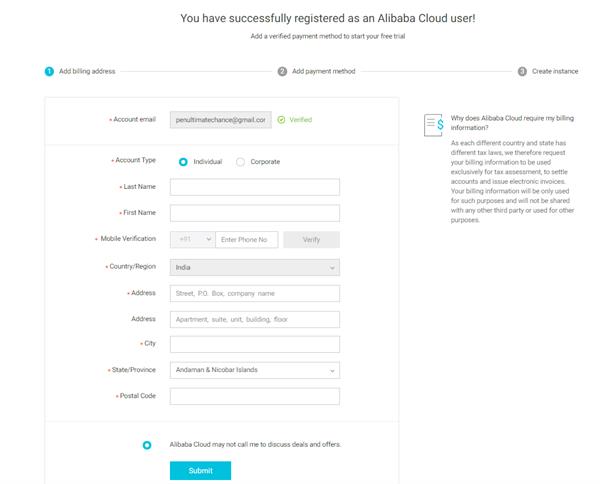
Task: Click the green Verified checkmark icon
Action: pos(281,120)
